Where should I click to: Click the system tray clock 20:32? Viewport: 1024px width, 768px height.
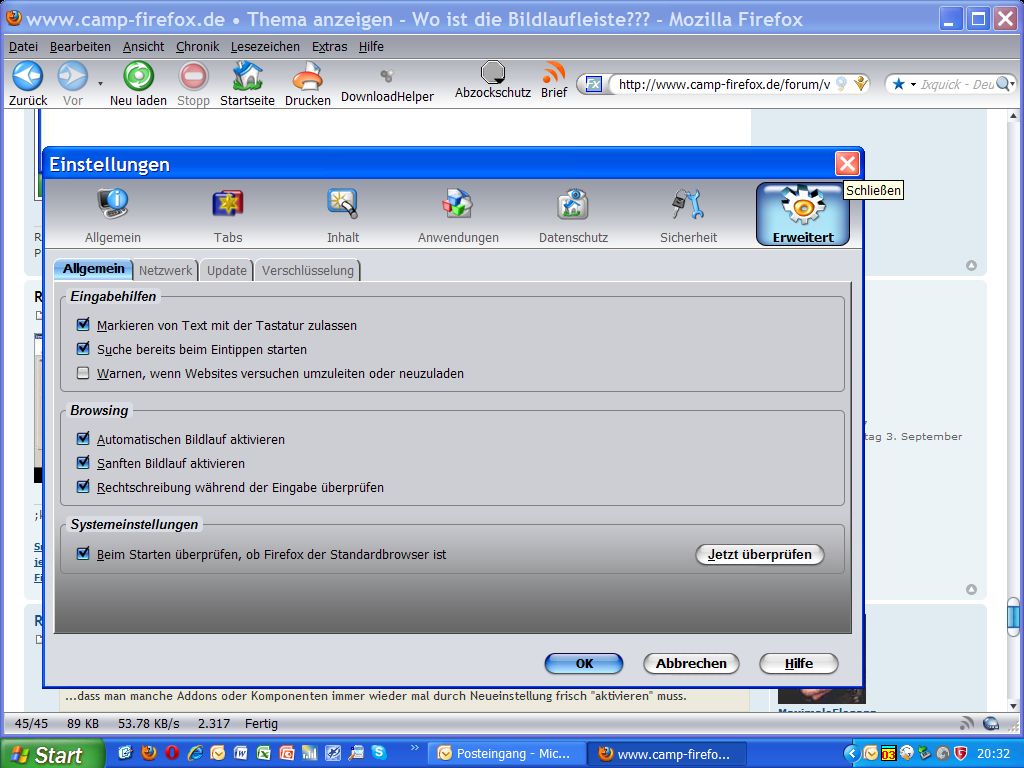click(x=993, y=754)
